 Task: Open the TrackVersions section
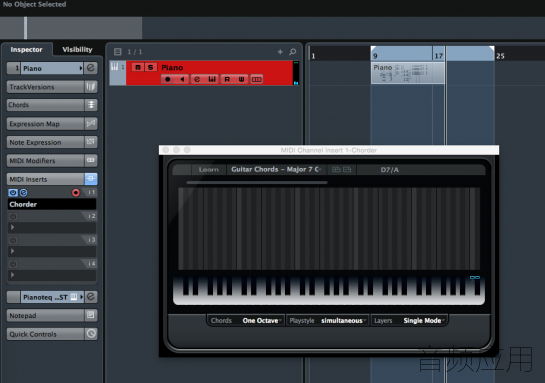46,87
